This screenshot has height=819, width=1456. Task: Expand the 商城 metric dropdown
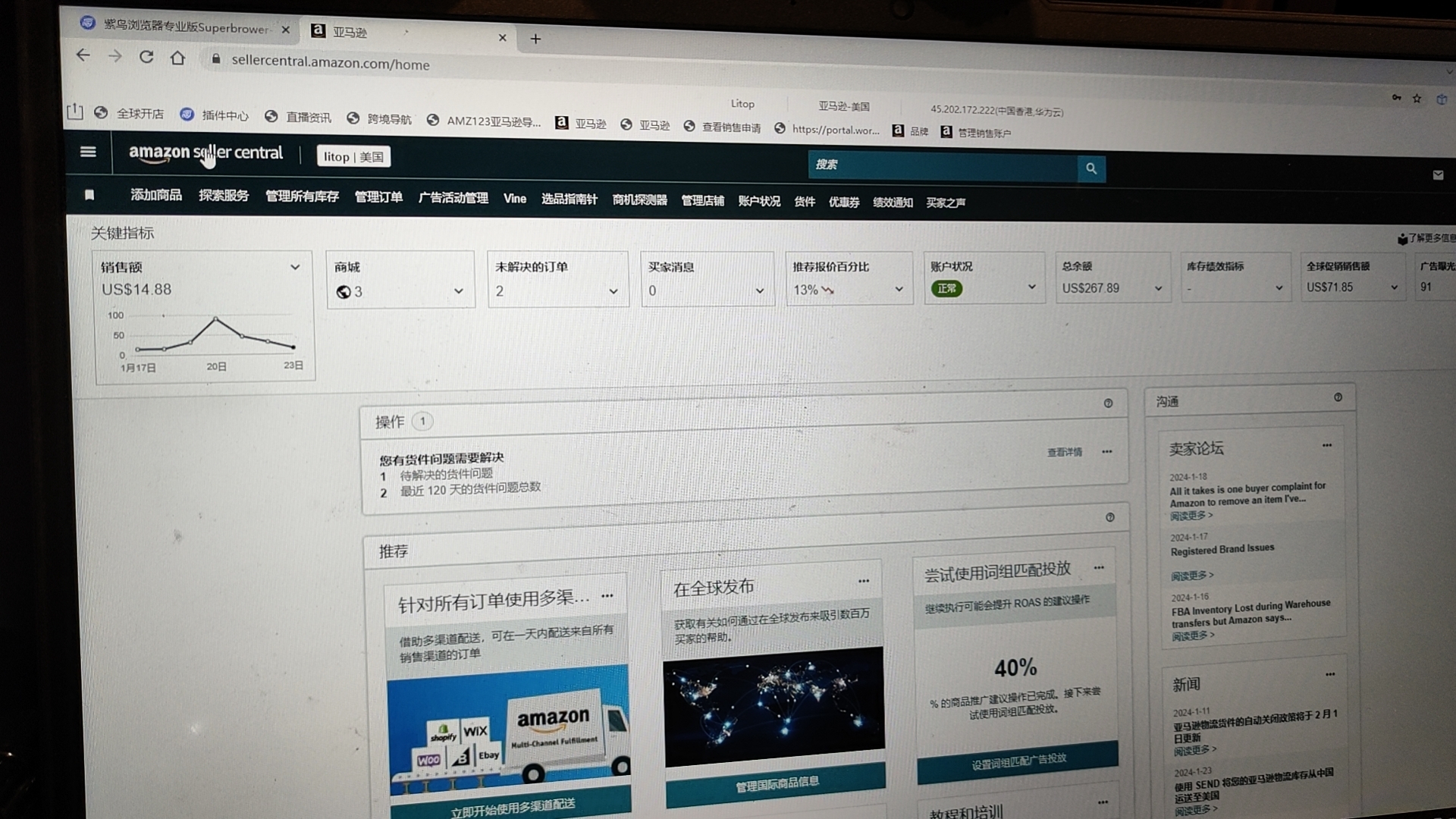tap(458, 291)
